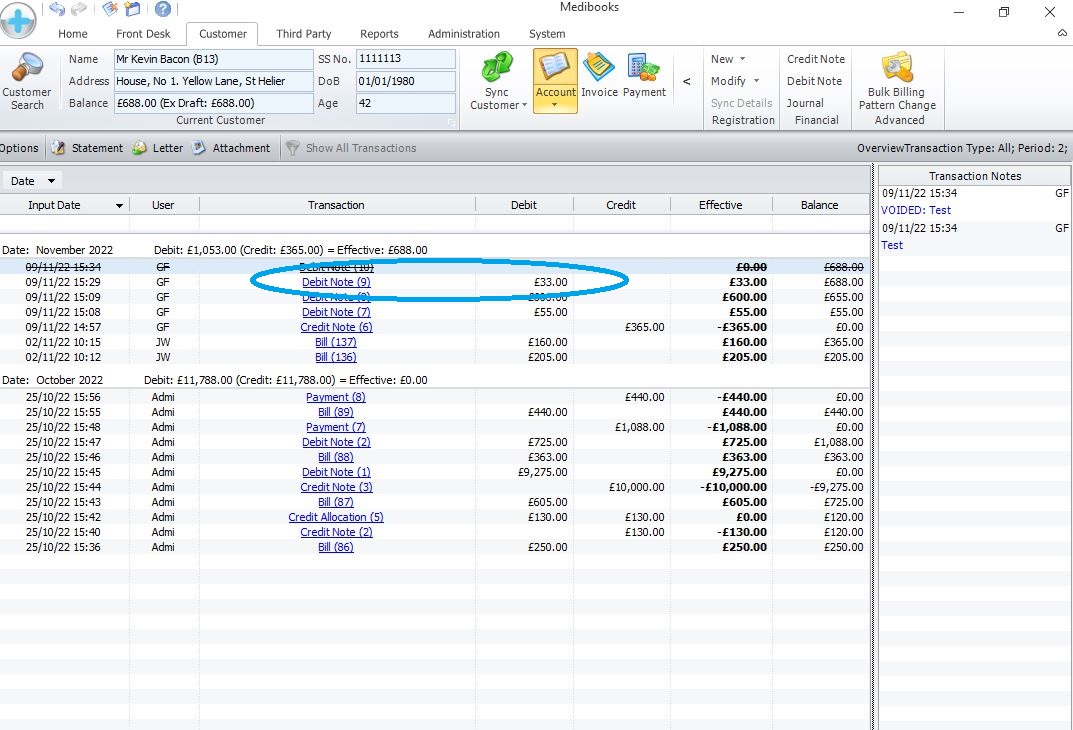Click the Attachment toolbar button
Viewport: 1073px width, 730px height.
tap(231, 148)
